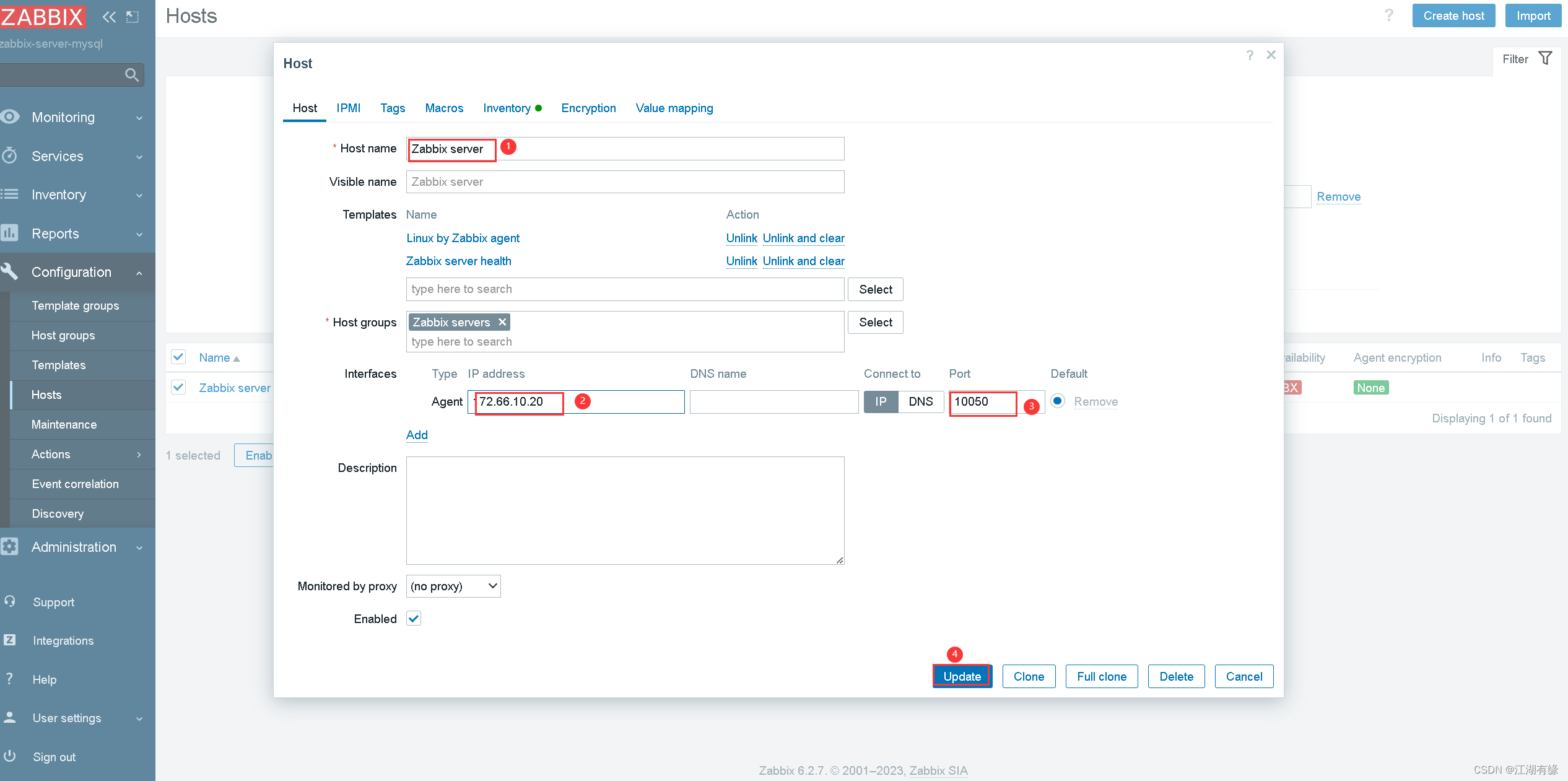The height and width of the screenshot is (781, 1568).
Task: Click the Configuration wrench icon
Action: [9, 271]
